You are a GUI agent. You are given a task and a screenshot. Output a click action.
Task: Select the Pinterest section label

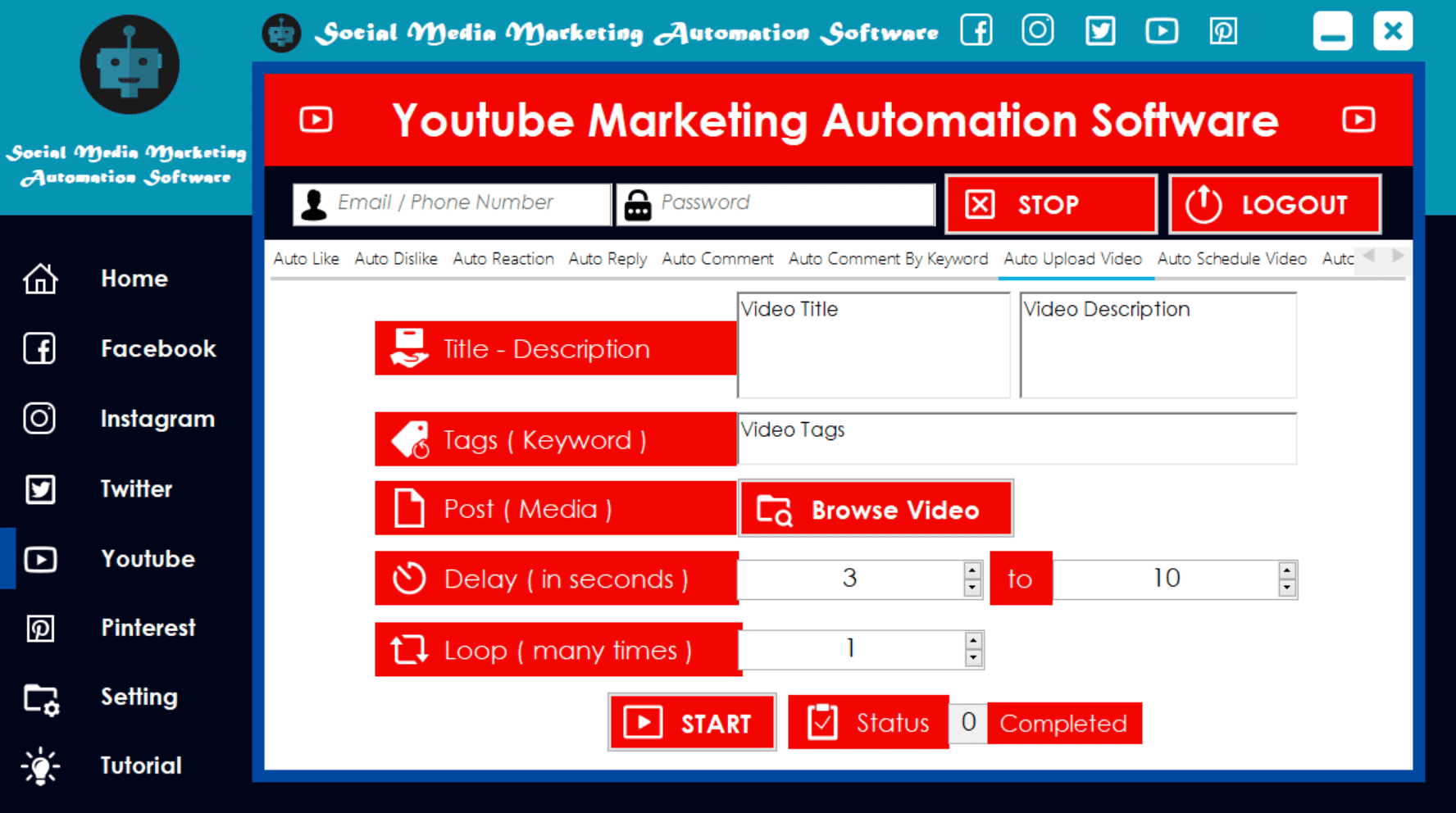pyautogui.click(x=148, y=628)
